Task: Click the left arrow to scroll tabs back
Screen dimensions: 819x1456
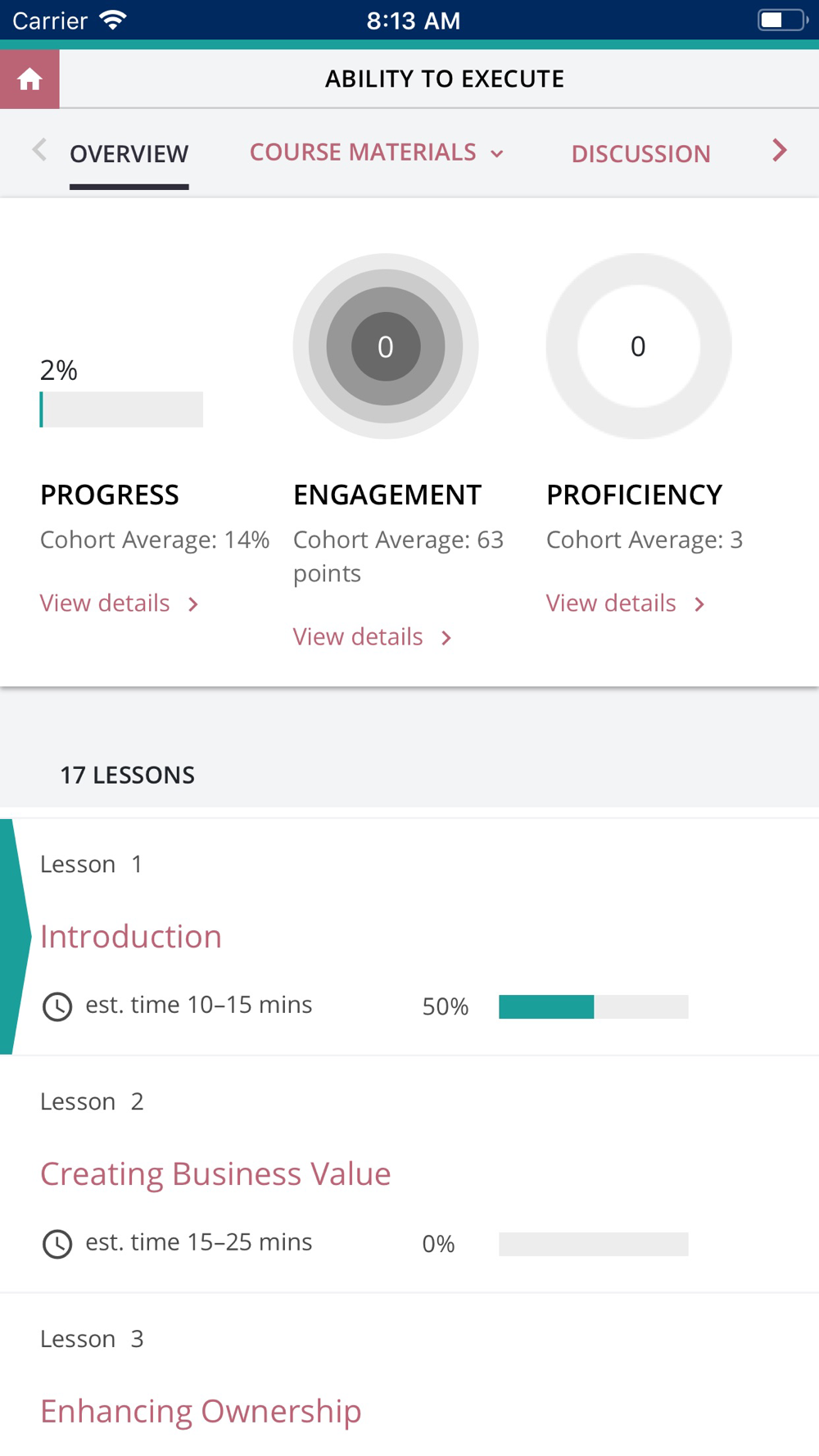Action: 38,151
